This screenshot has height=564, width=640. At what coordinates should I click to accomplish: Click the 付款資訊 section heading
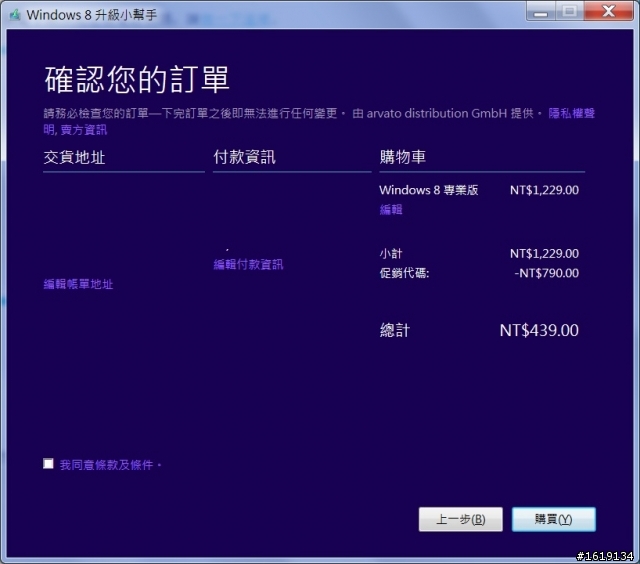244,157
